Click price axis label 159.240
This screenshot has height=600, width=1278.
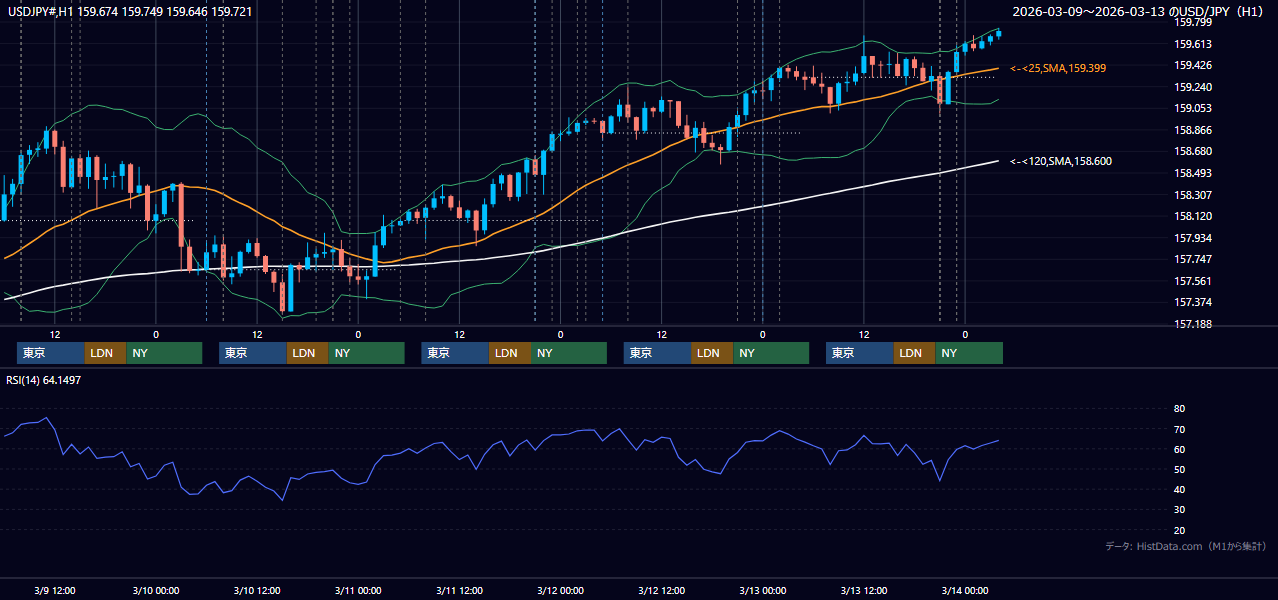tap(1192, 87)
